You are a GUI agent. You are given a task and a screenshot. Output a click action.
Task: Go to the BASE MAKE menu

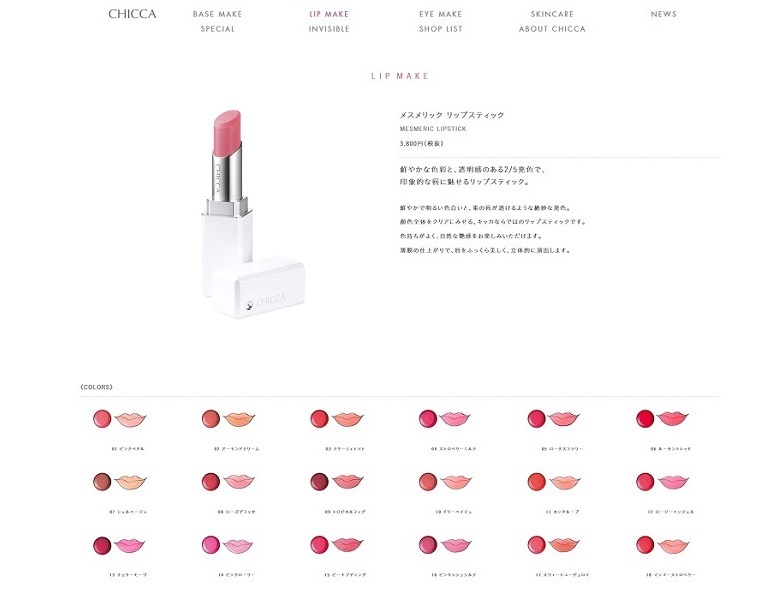coord(218,14)
